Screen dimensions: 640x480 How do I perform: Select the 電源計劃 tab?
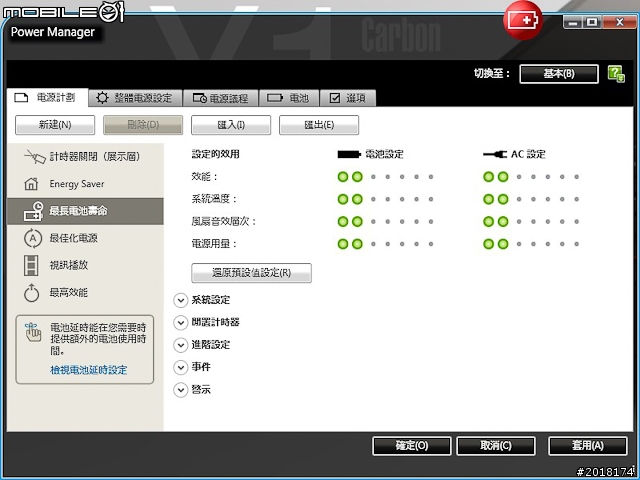(x=47, y=98)
